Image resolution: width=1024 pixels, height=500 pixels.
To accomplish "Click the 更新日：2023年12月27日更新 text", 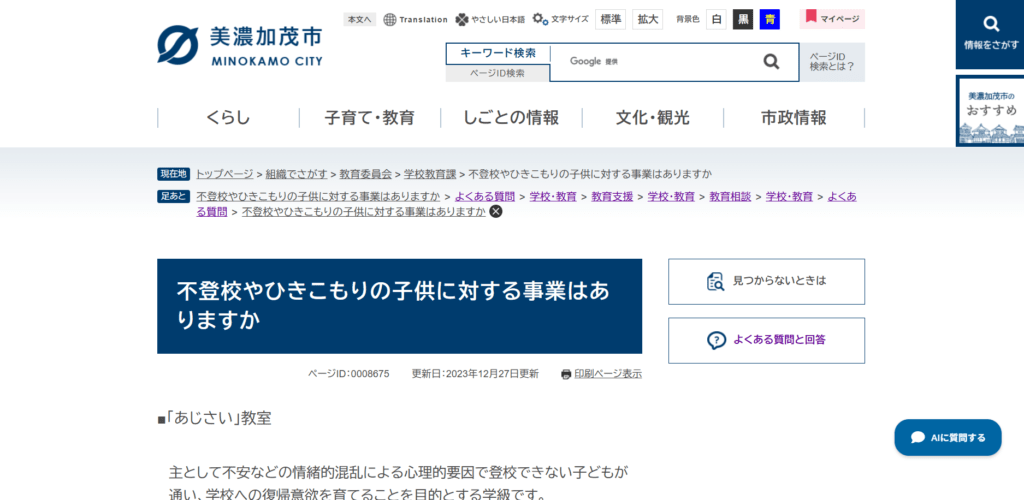I will click(475, 374).
